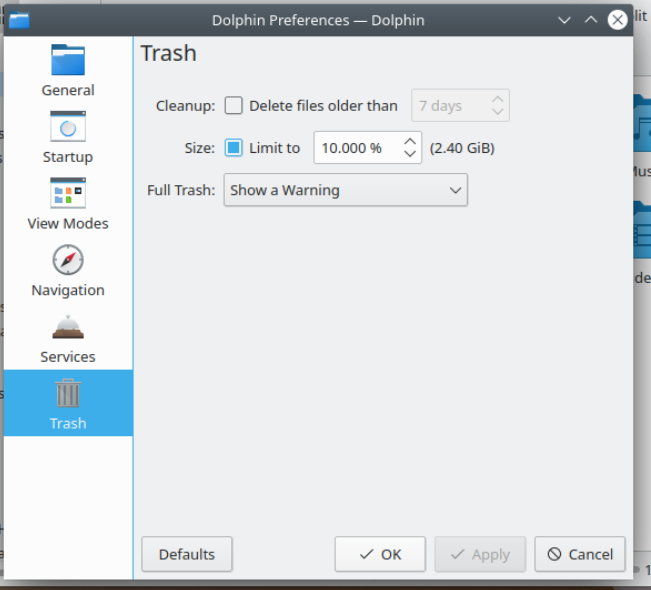The image size is (651, 590).
Task: Click the View Modes label in sidebar
Action: [68, 223]
